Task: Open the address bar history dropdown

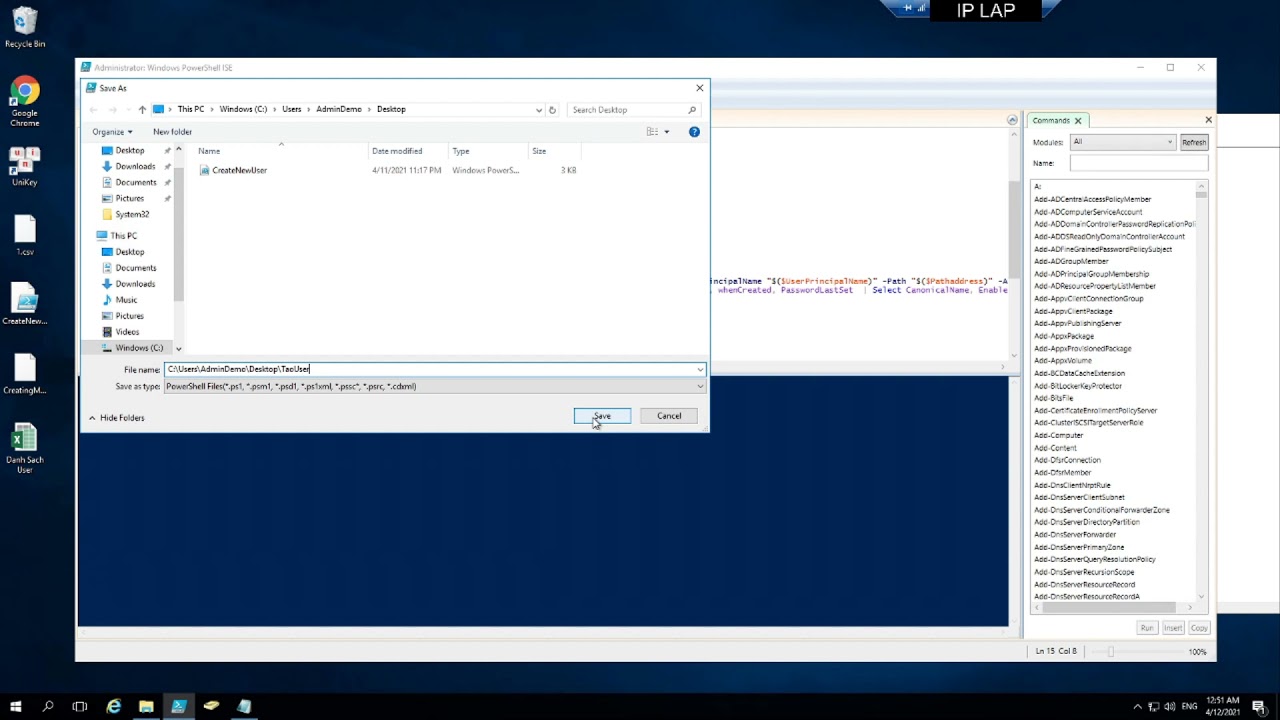Action: (539, 110)
